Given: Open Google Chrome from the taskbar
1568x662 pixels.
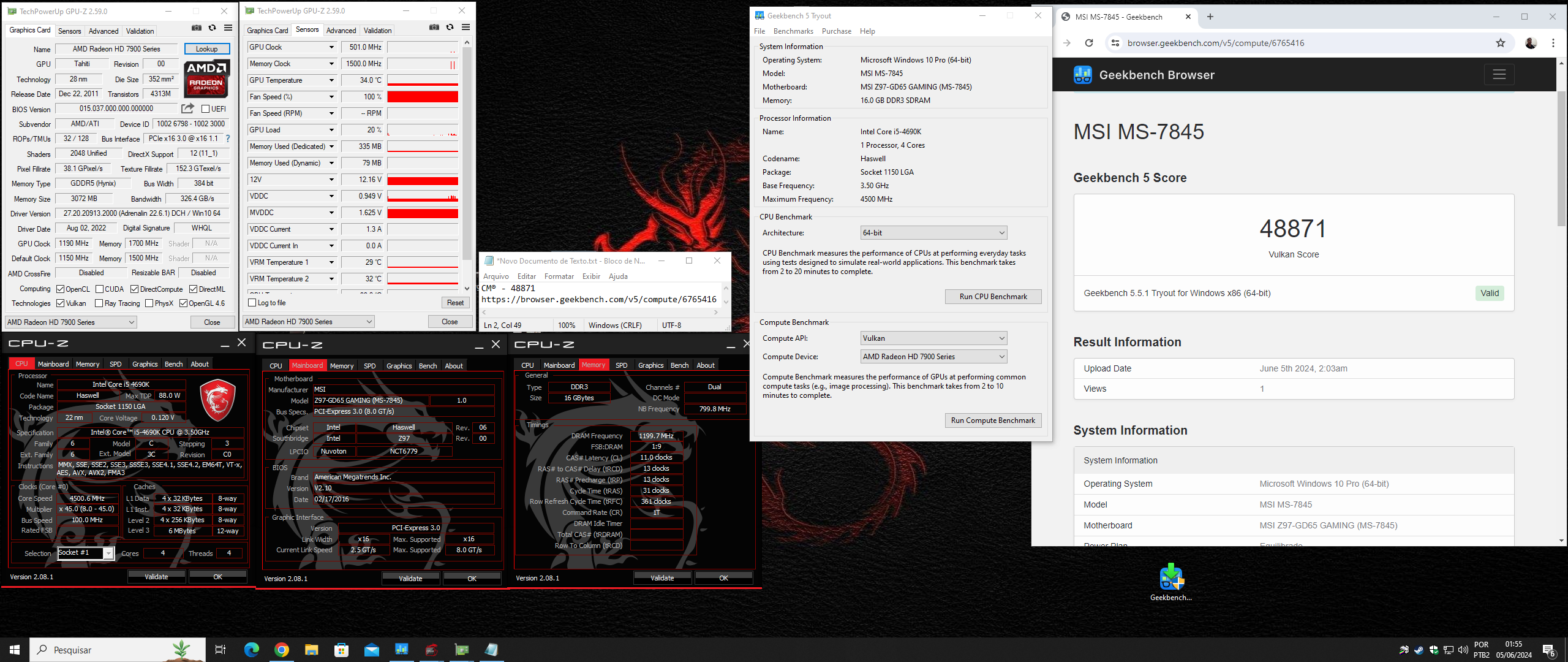Looking at the screenshot, I should (x=282, y=650).
